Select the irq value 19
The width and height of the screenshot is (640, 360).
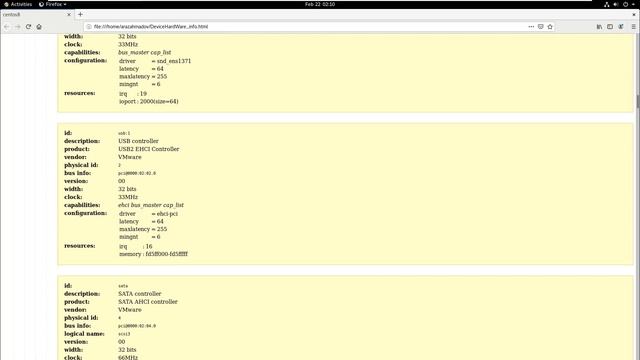pos(143,93)
